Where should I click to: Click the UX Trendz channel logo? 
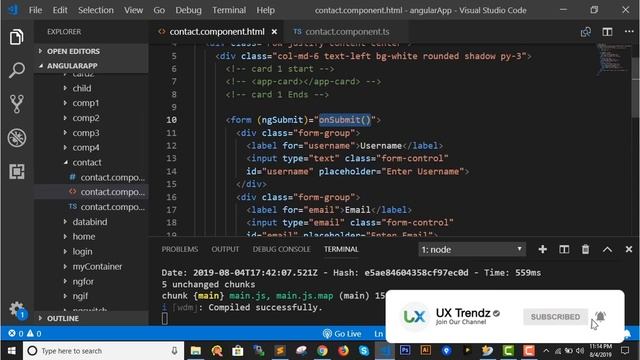[x=414, y=316]
